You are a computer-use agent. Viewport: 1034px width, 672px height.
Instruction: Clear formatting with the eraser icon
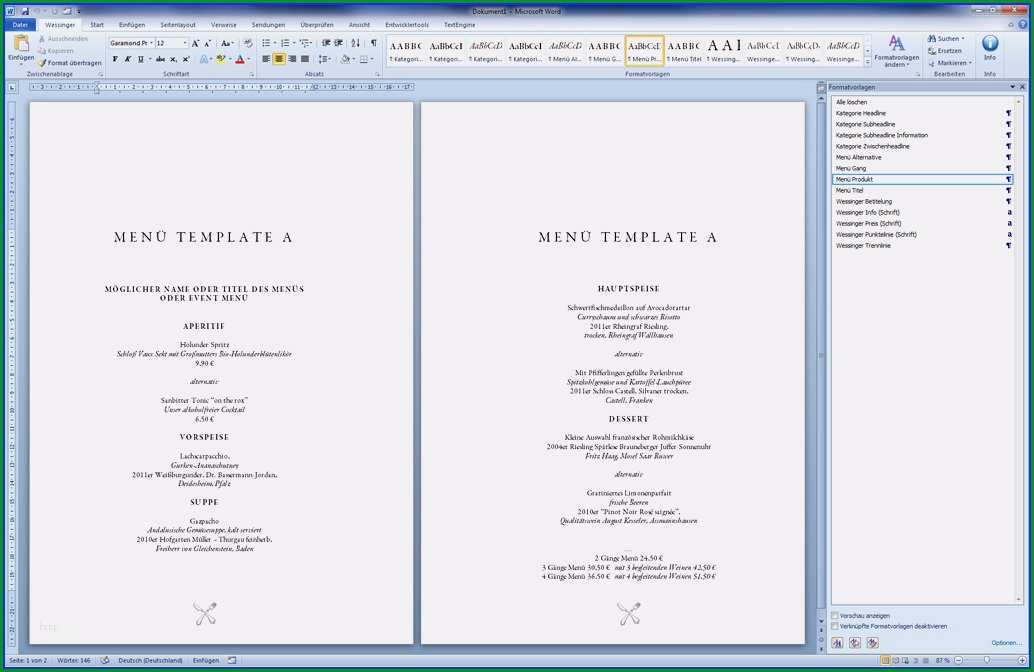pyautogui.click(x=248, y=44)
